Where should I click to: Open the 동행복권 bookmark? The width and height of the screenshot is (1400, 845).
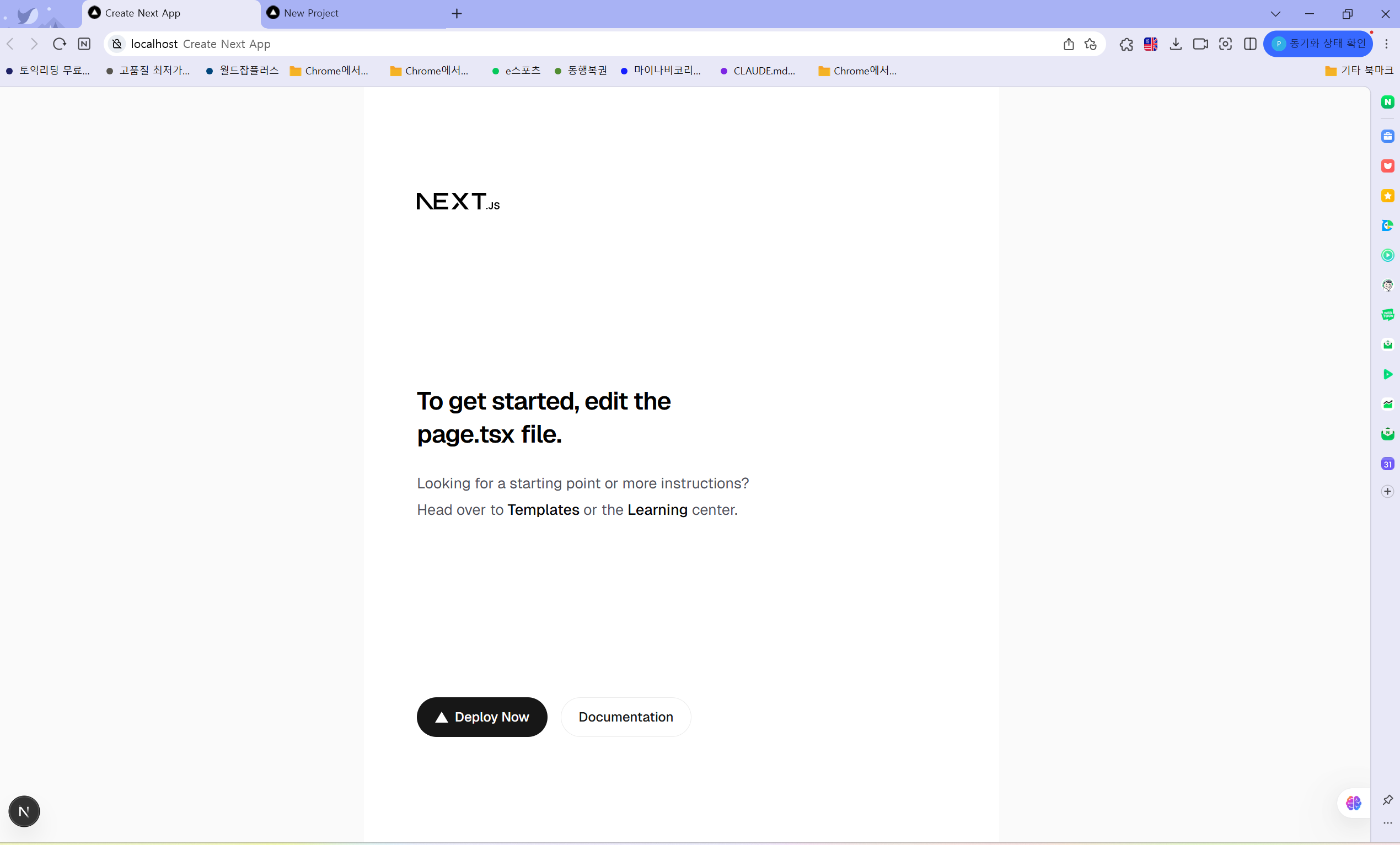(581, 71)
